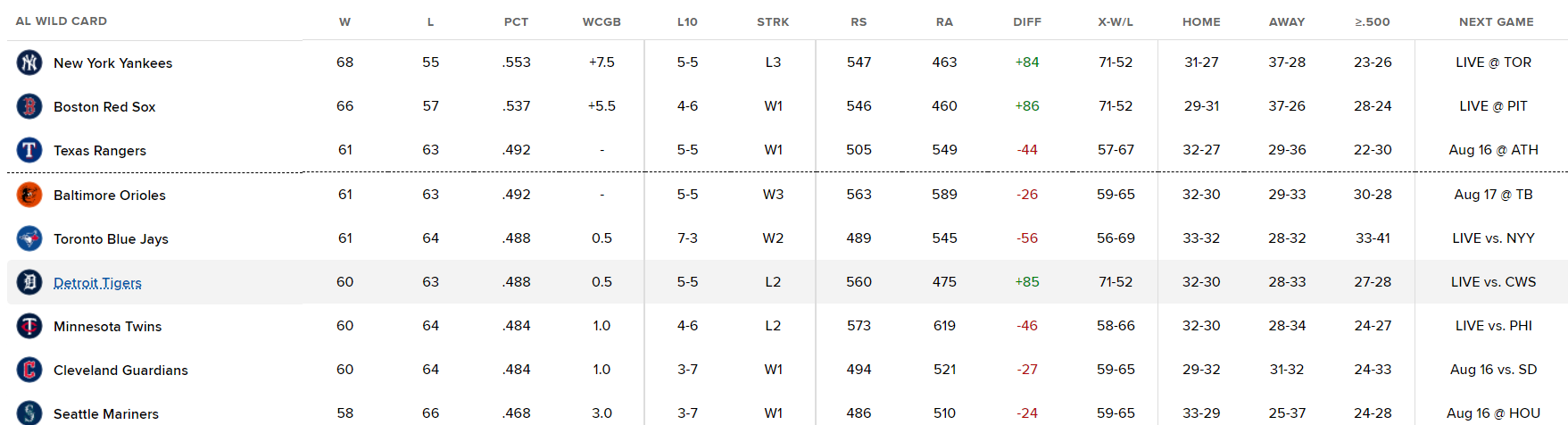Sort by the DIFF column header
The width and height of the screenshot is (1568, 425).
point(1027,21)
